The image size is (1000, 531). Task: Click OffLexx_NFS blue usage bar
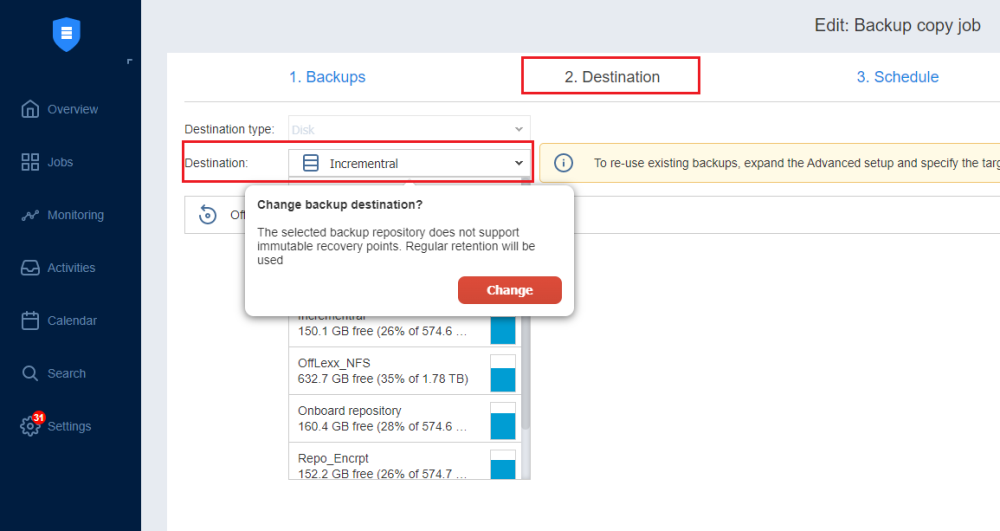click(x=503, y=374)
